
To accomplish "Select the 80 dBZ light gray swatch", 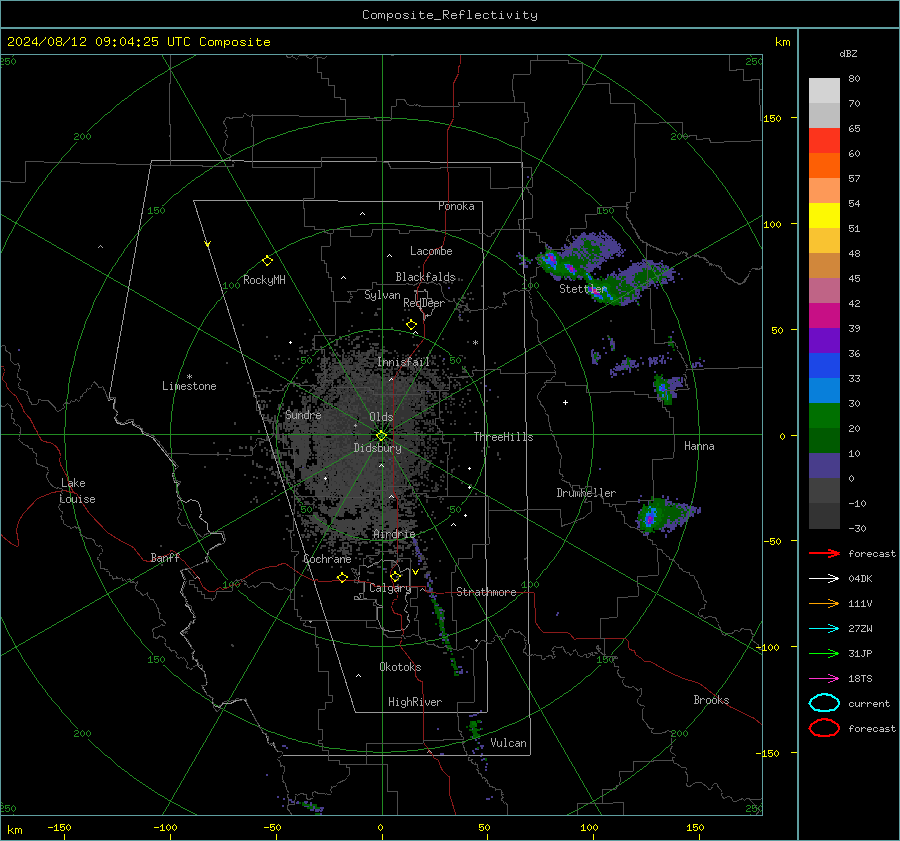I will pos(824,90).
